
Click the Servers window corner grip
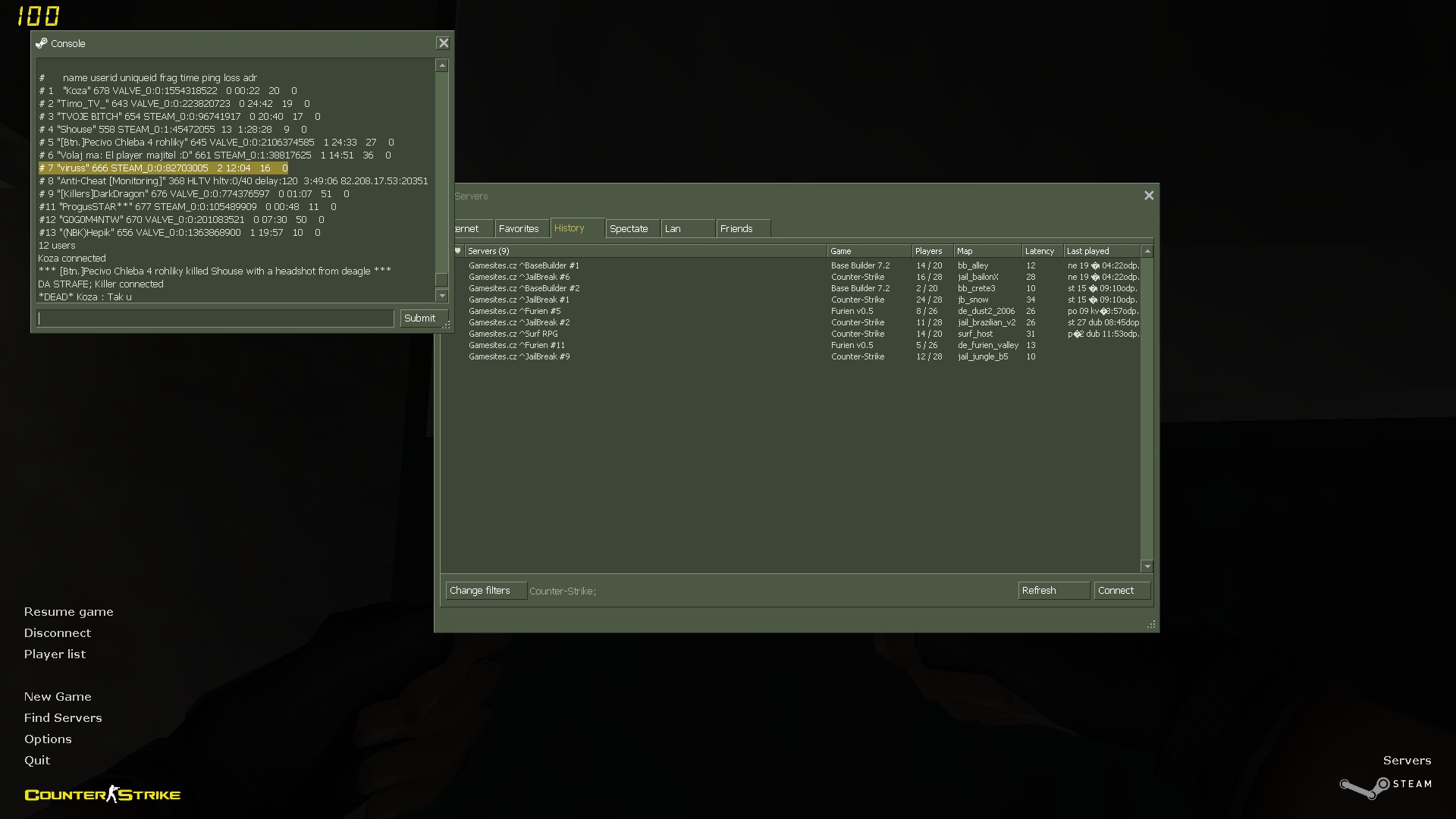coord(1151,624)
